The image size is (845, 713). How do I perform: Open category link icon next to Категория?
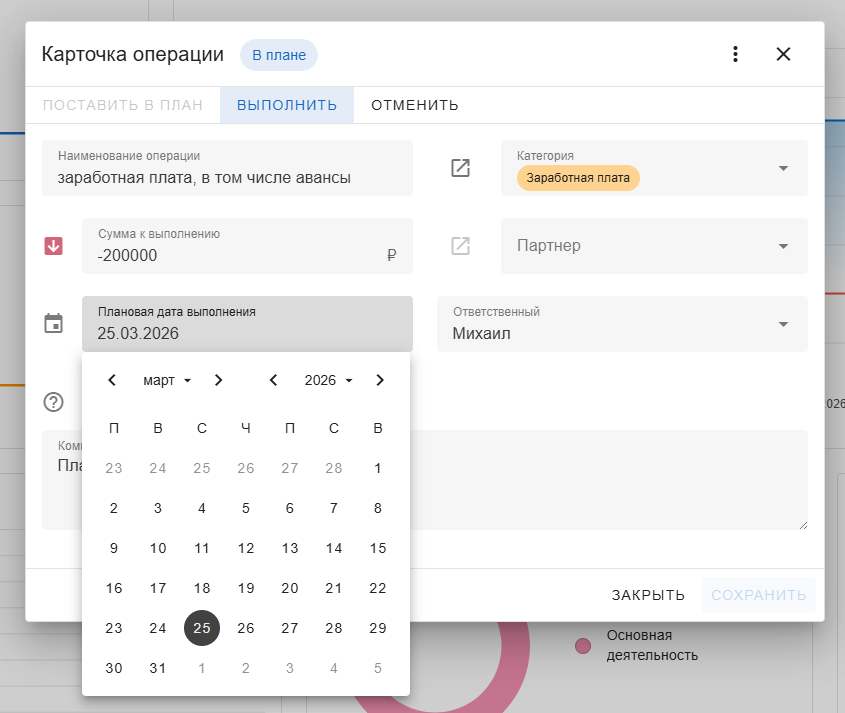[460, 168]
